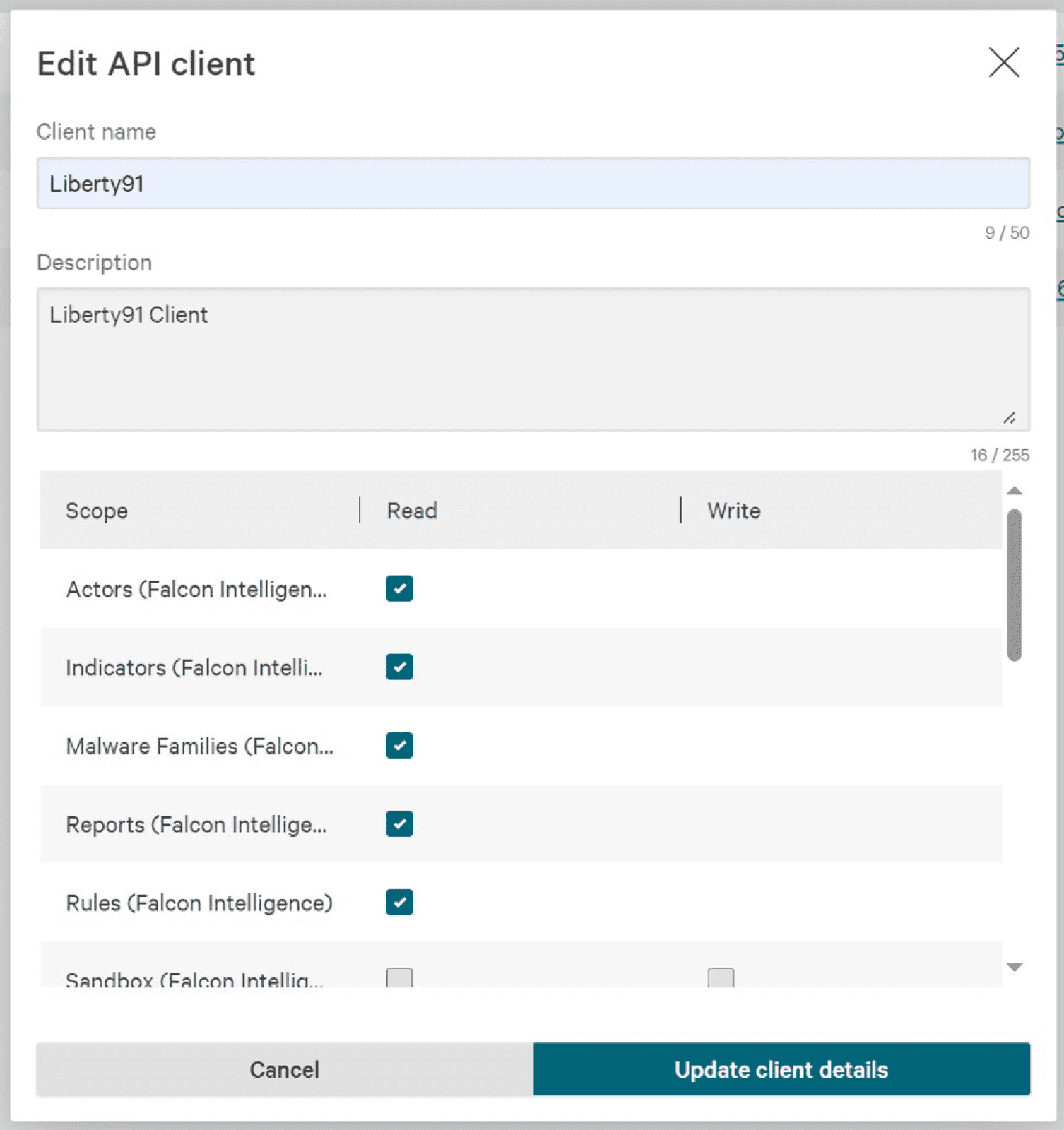Viewport: 1064px width, 1130px height.
Task: Enable Read for Sandbox scope
Action: [399, 977]
